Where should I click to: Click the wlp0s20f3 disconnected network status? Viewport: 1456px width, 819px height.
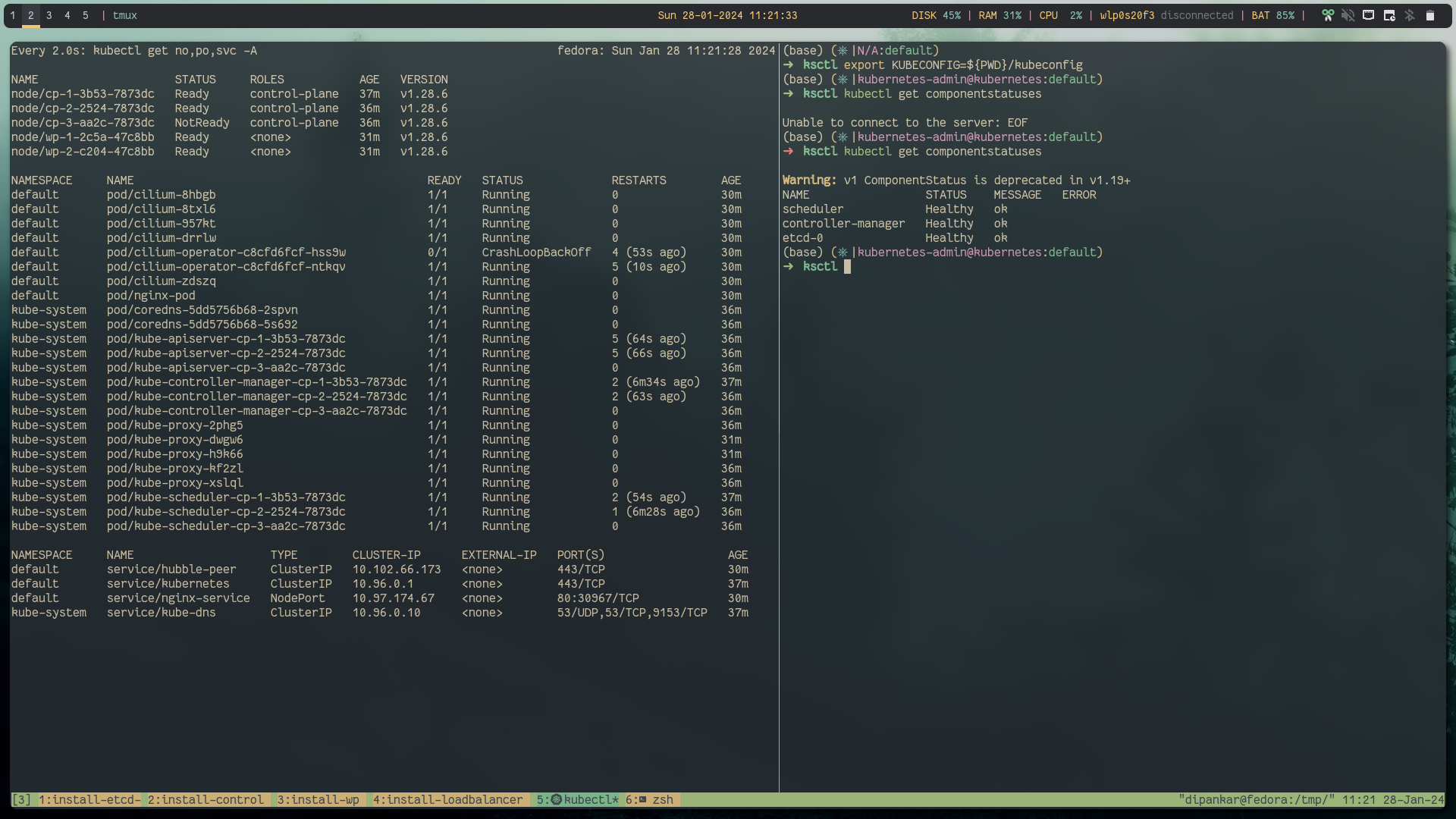[1166, 15]
